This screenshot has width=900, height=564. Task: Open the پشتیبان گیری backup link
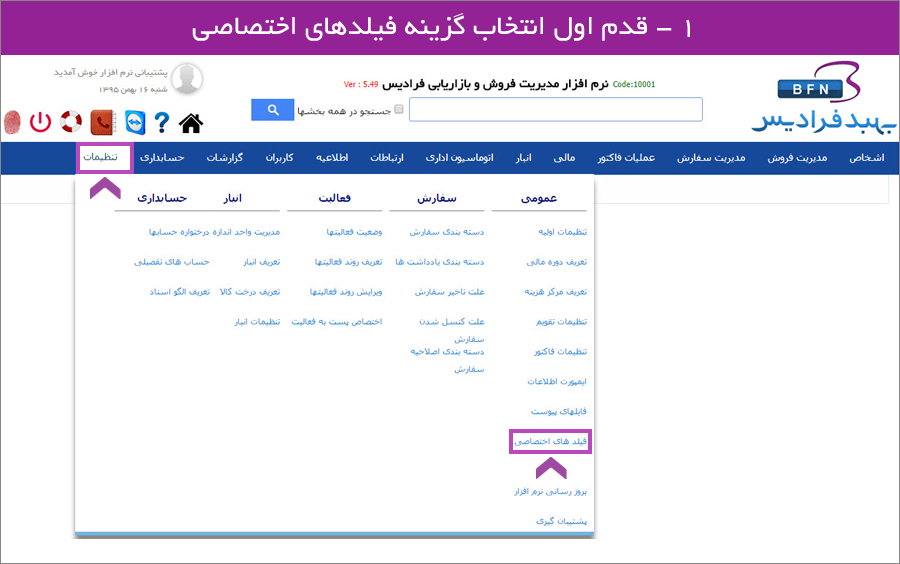[560, 522]
